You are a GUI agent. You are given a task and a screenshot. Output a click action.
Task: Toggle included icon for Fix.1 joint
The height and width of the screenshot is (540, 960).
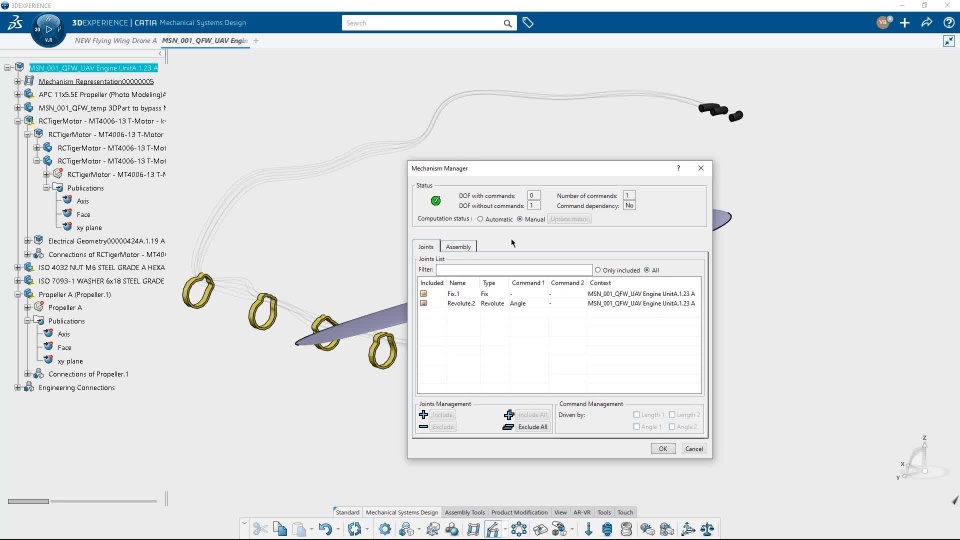pyautogui.click(x=423, y=294)
